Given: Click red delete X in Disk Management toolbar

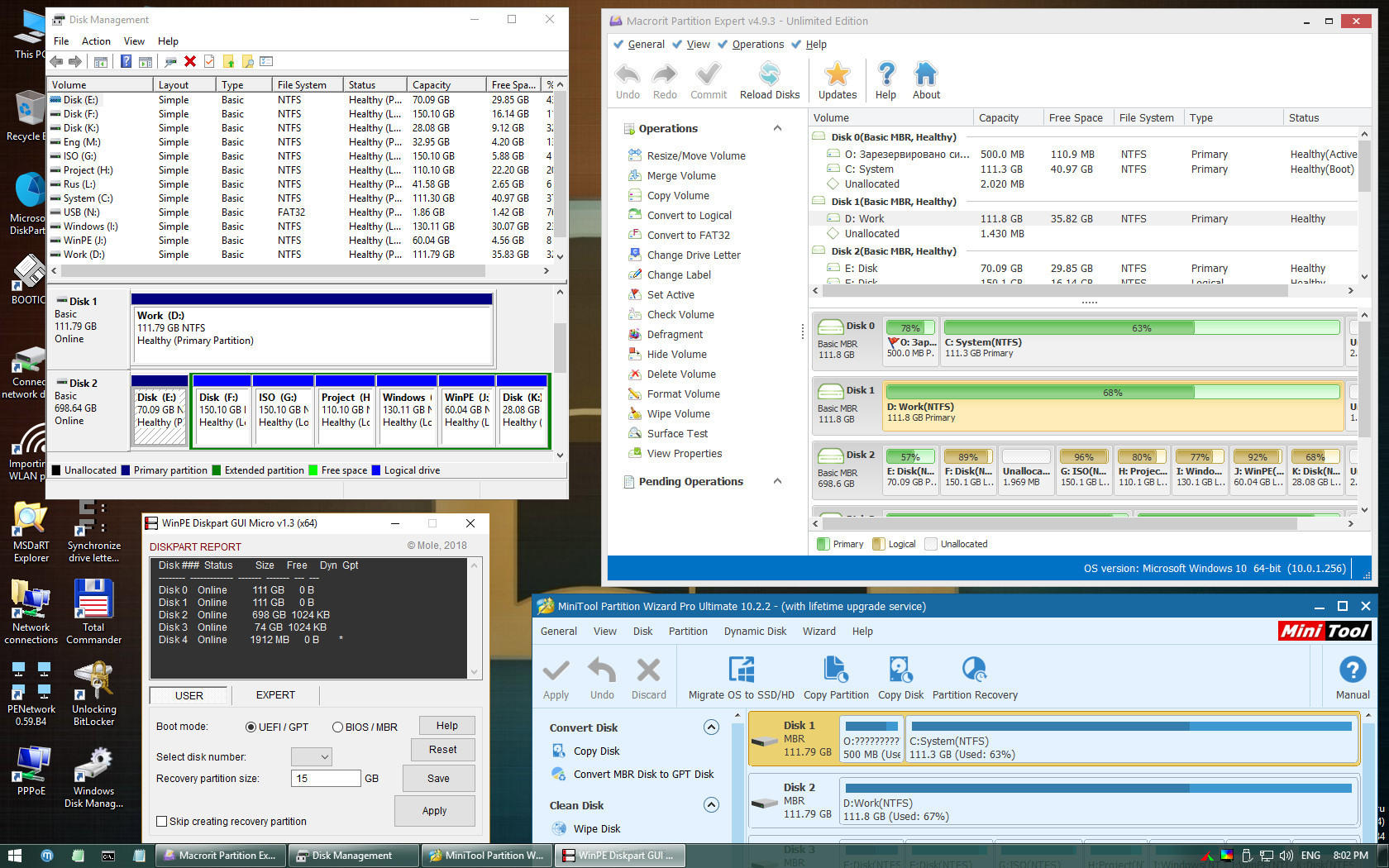Looking at the screenshot, I should click(x=190, y=61).
